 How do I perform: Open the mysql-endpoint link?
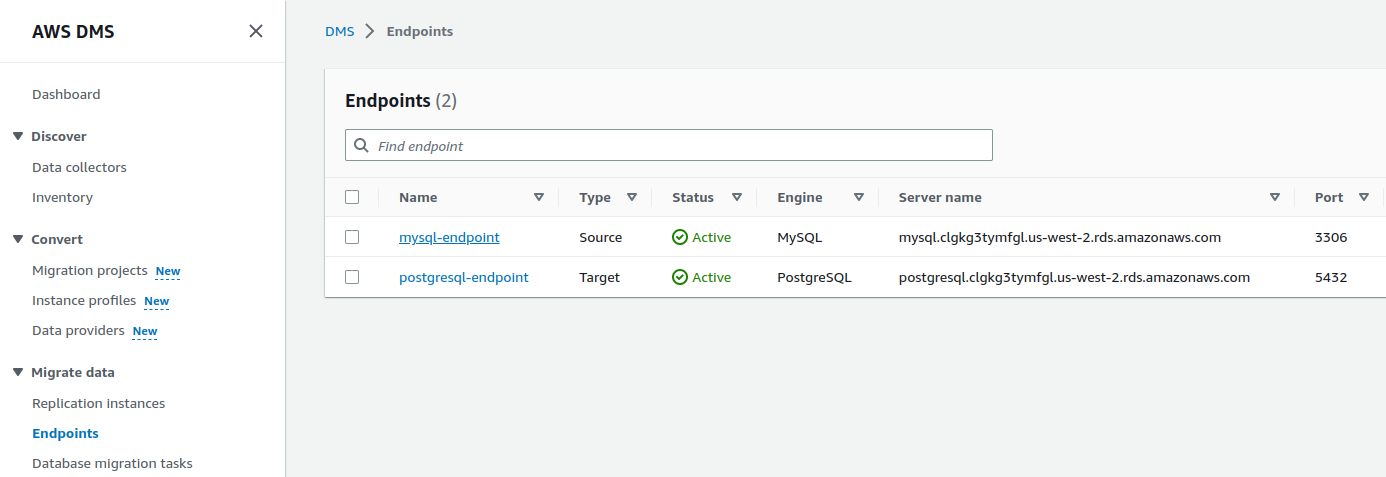(449, 237)
